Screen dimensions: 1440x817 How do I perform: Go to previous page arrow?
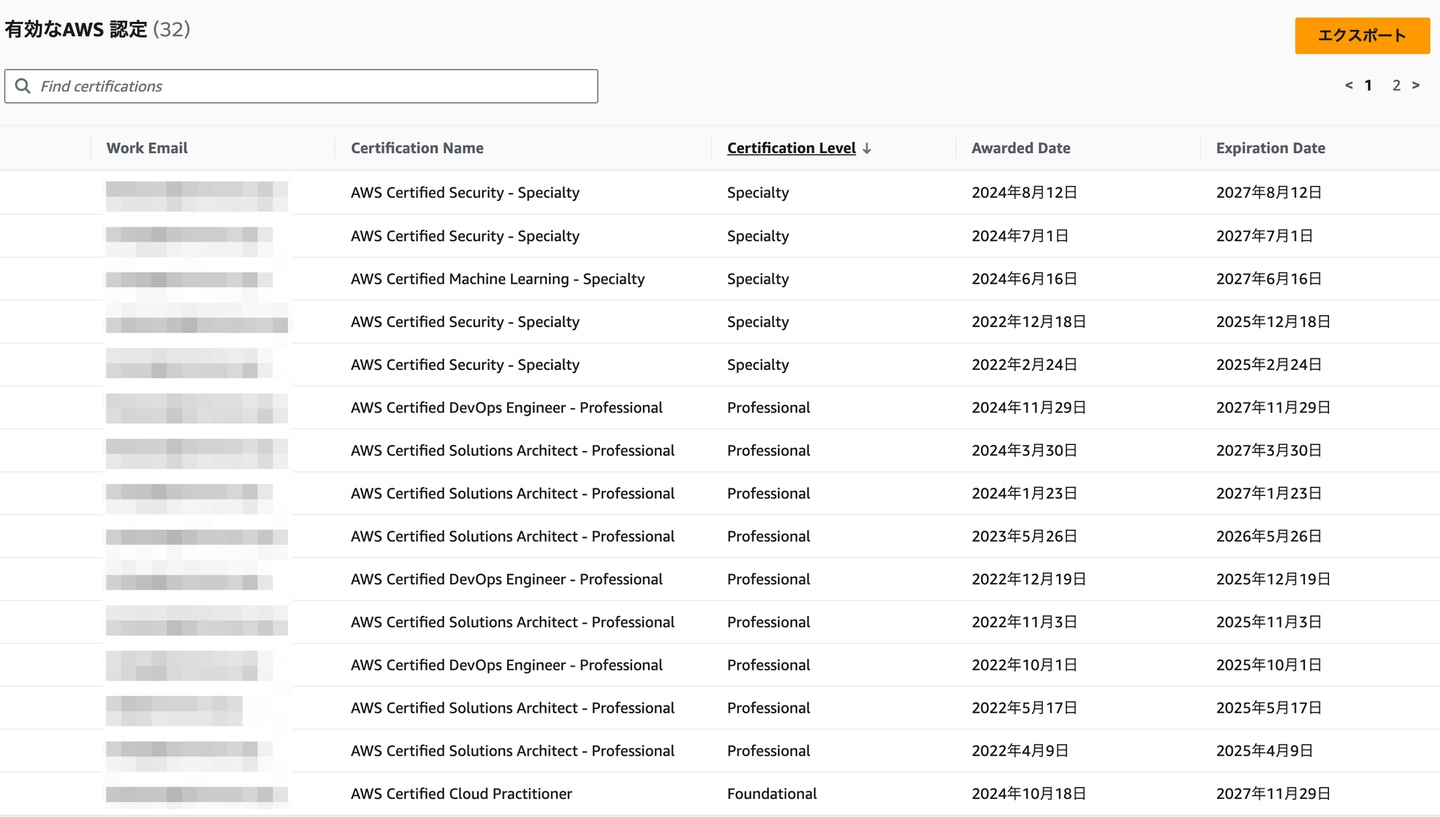[1348, 86]
